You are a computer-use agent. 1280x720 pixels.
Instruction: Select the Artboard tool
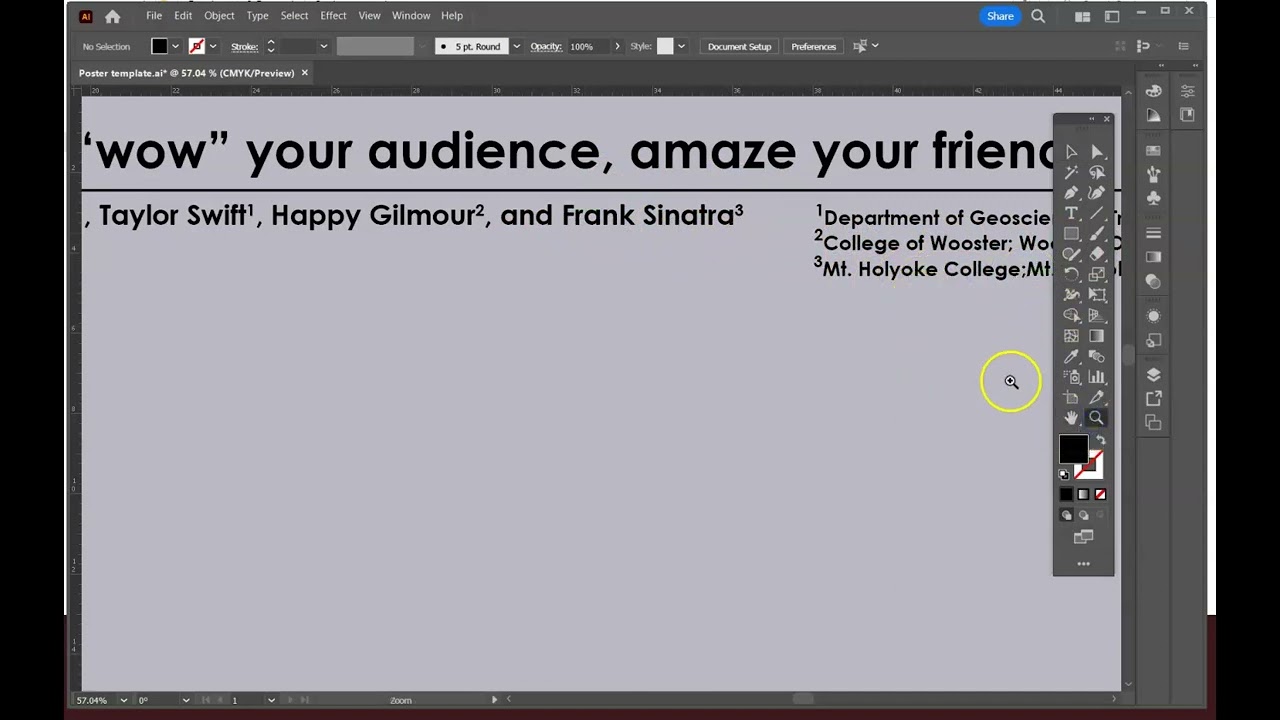(x=1071, y=398)
